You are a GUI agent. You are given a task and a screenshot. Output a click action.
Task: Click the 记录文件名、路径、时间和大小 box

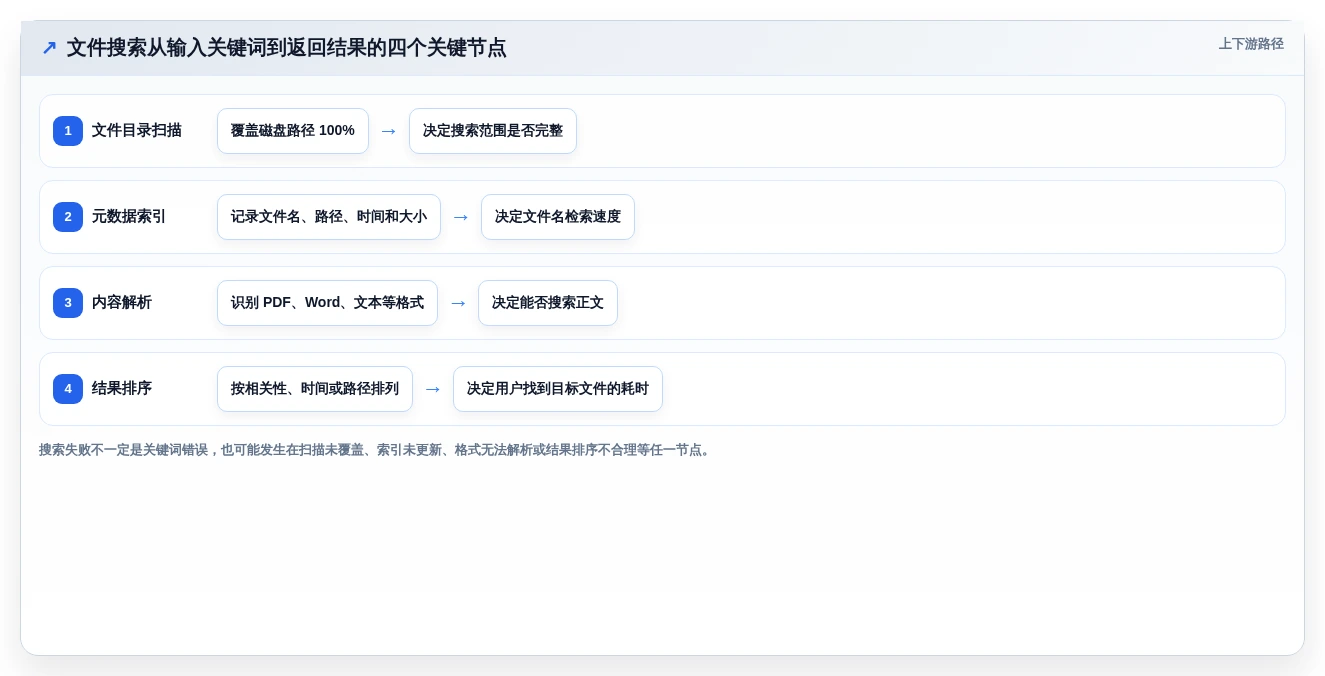click(x=329, y=217)
